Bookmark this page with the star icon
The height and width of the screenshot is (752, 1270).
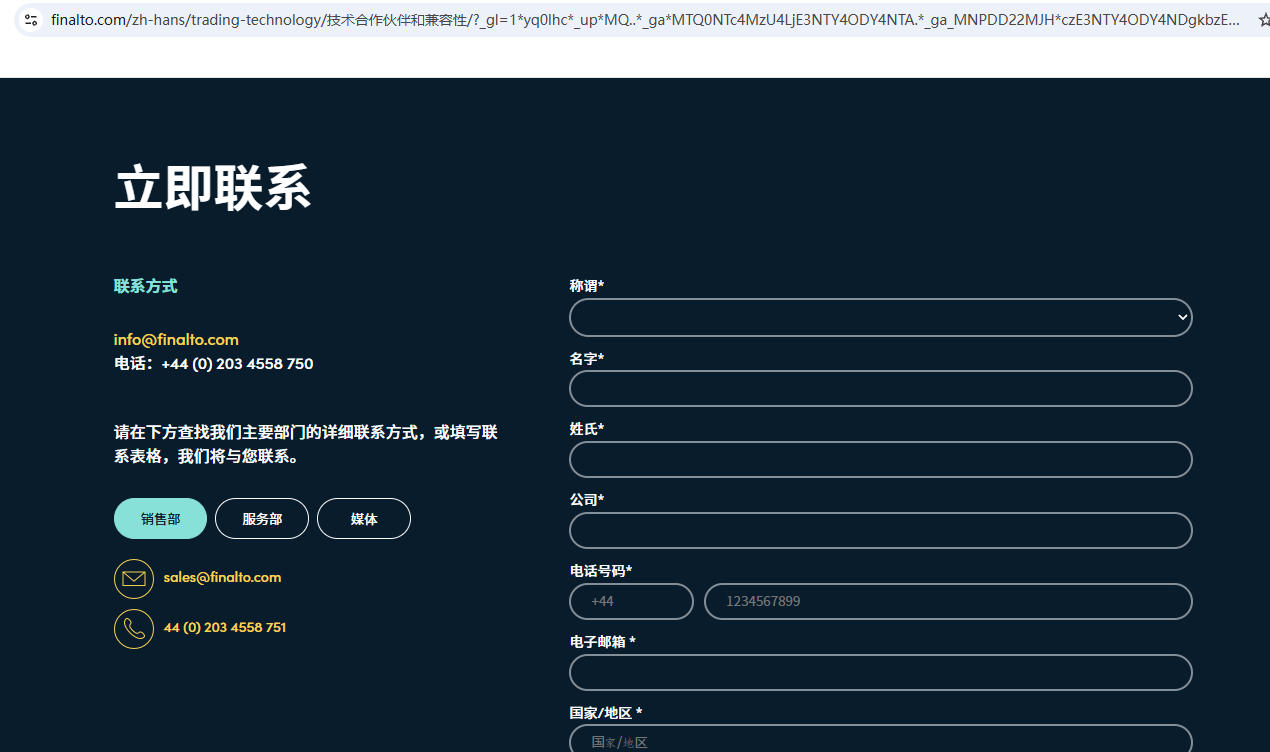coord(1263,19)
